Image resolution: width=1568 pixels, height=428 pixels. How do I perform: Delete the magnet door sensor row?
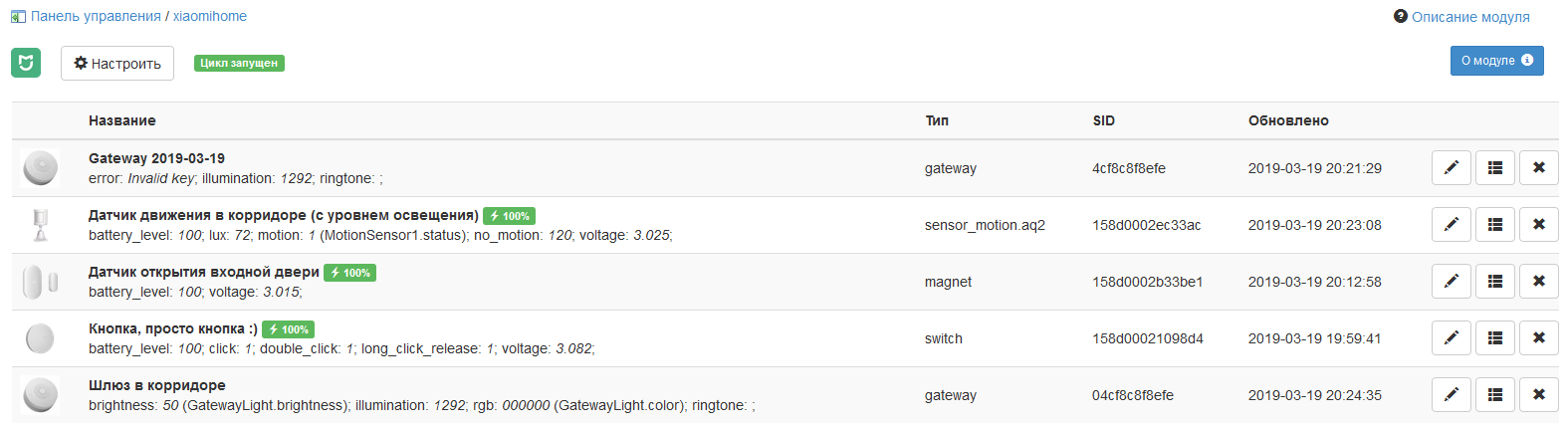1538,282
